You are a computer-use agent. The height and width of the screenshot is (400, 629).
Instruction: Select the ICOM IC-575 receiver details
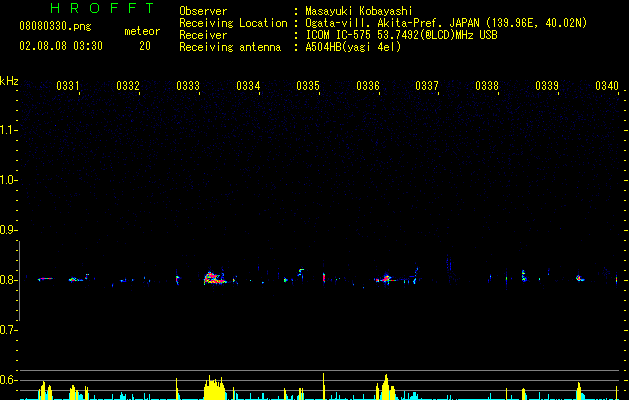(401, 35)
